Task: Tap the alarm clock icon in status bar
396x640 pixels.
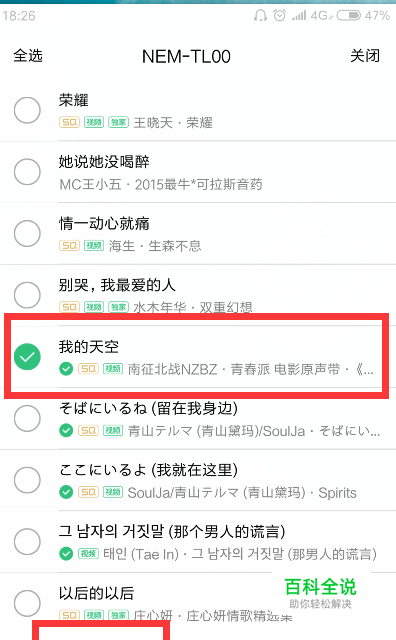Action: (x=280, y=16)
